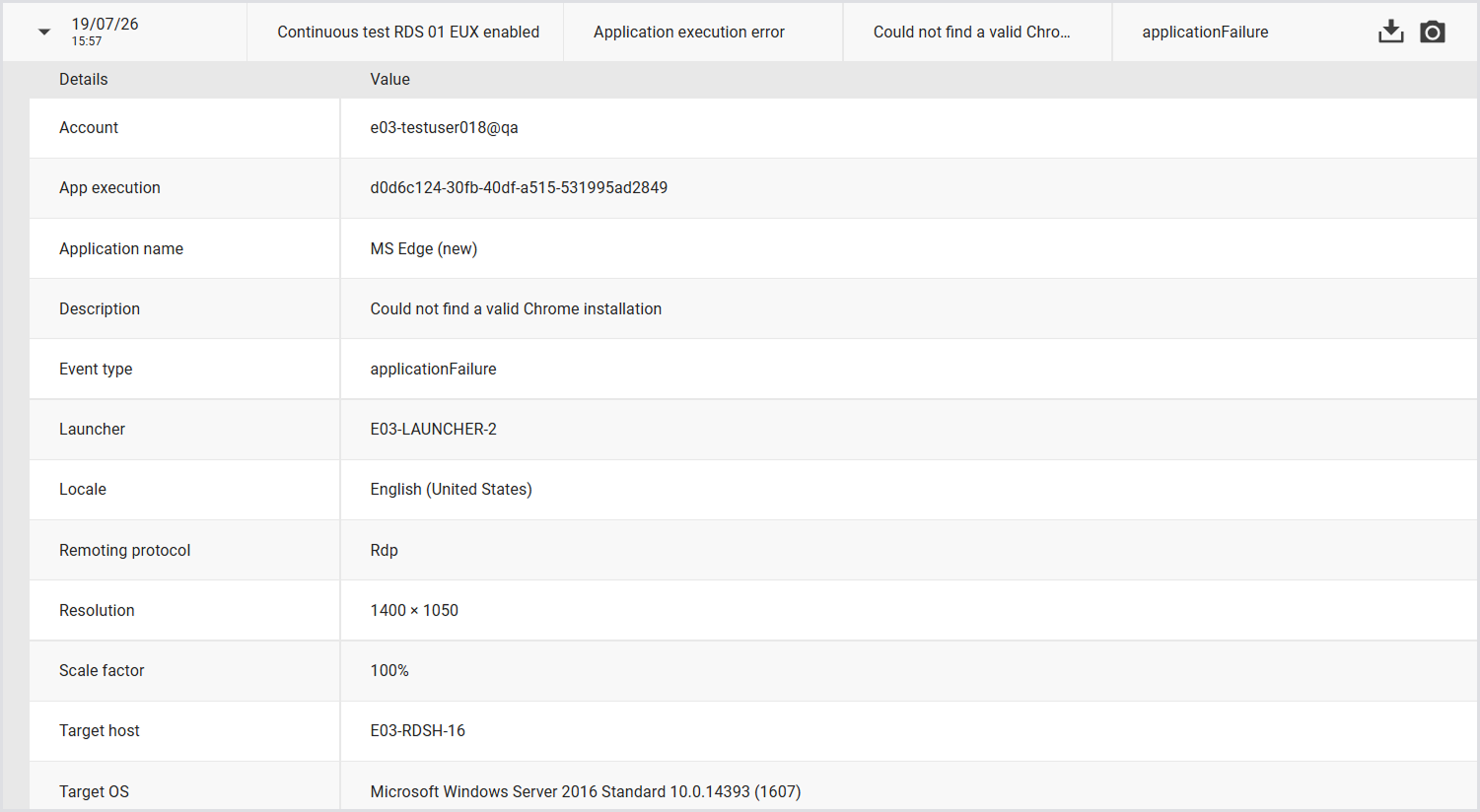
Task: Click truncated Could not find valid Chro text
Action: pyautogui.click(x=971, y=32)
